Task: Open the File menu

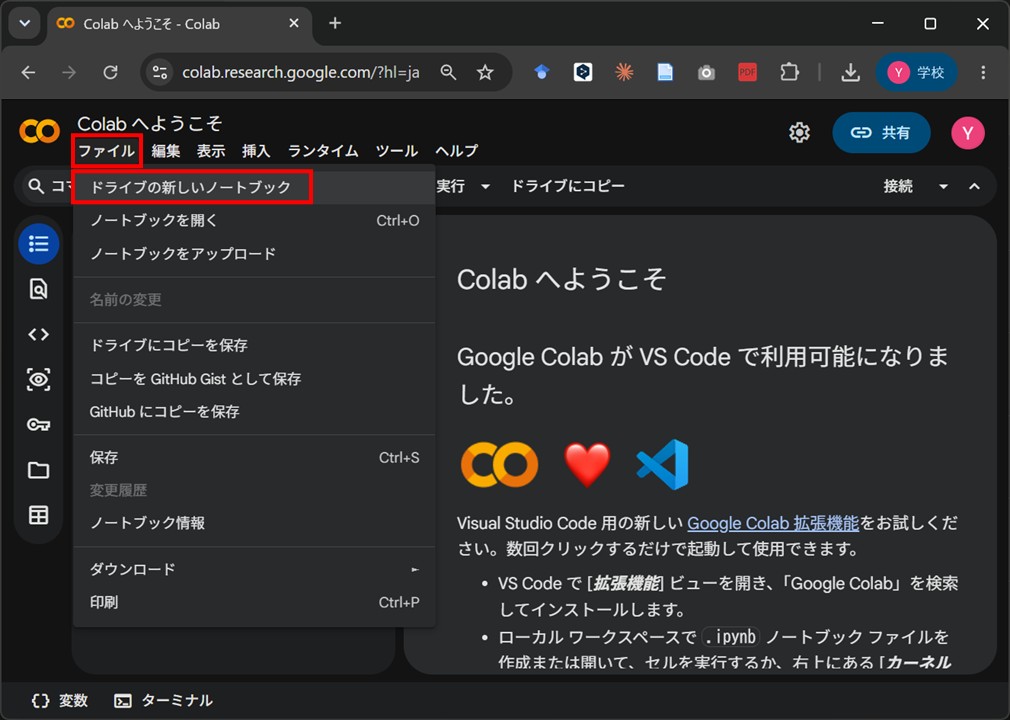Action: tap(107, 151)
